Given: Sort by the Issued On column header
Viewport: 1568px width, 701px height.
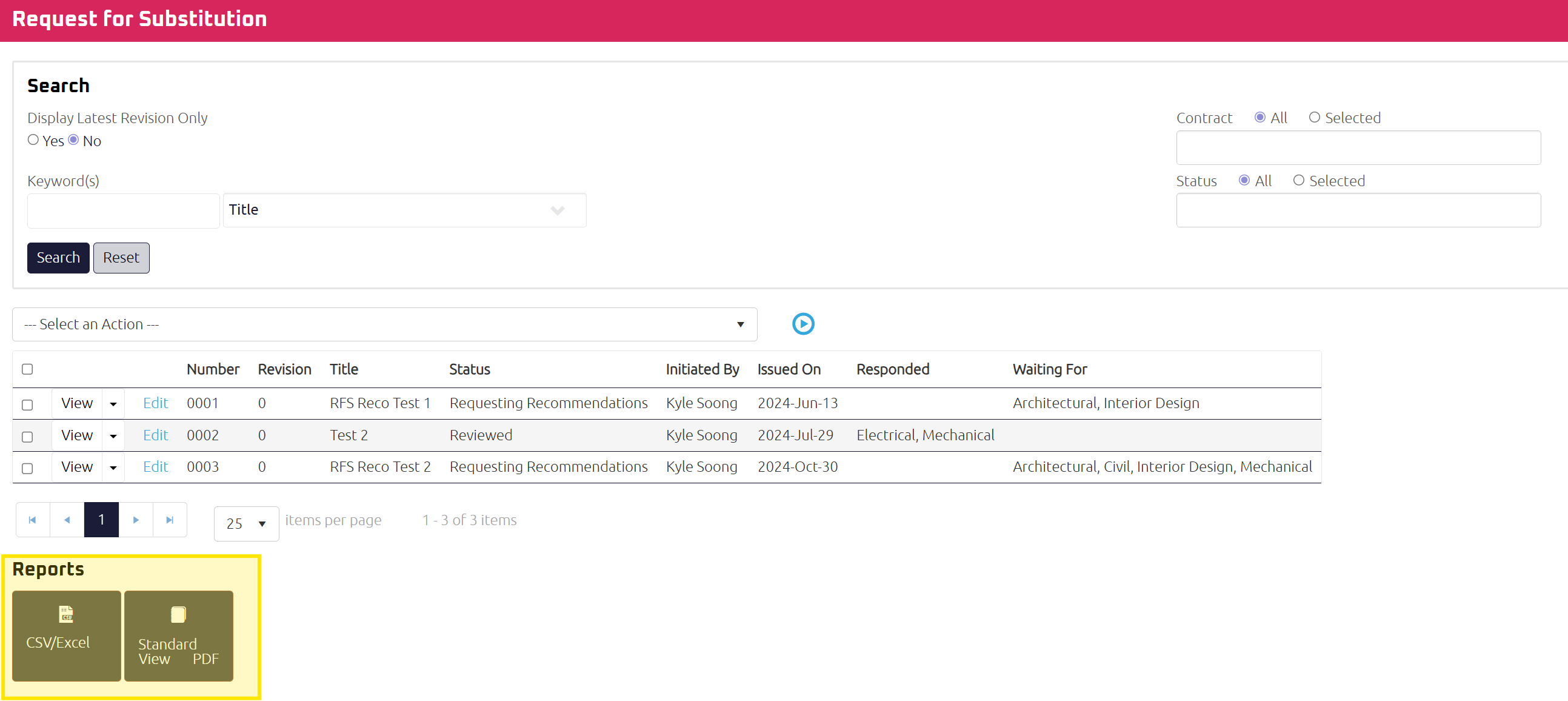Looking at the screenshot, I should pyautogui.click(x=789, y=369).
